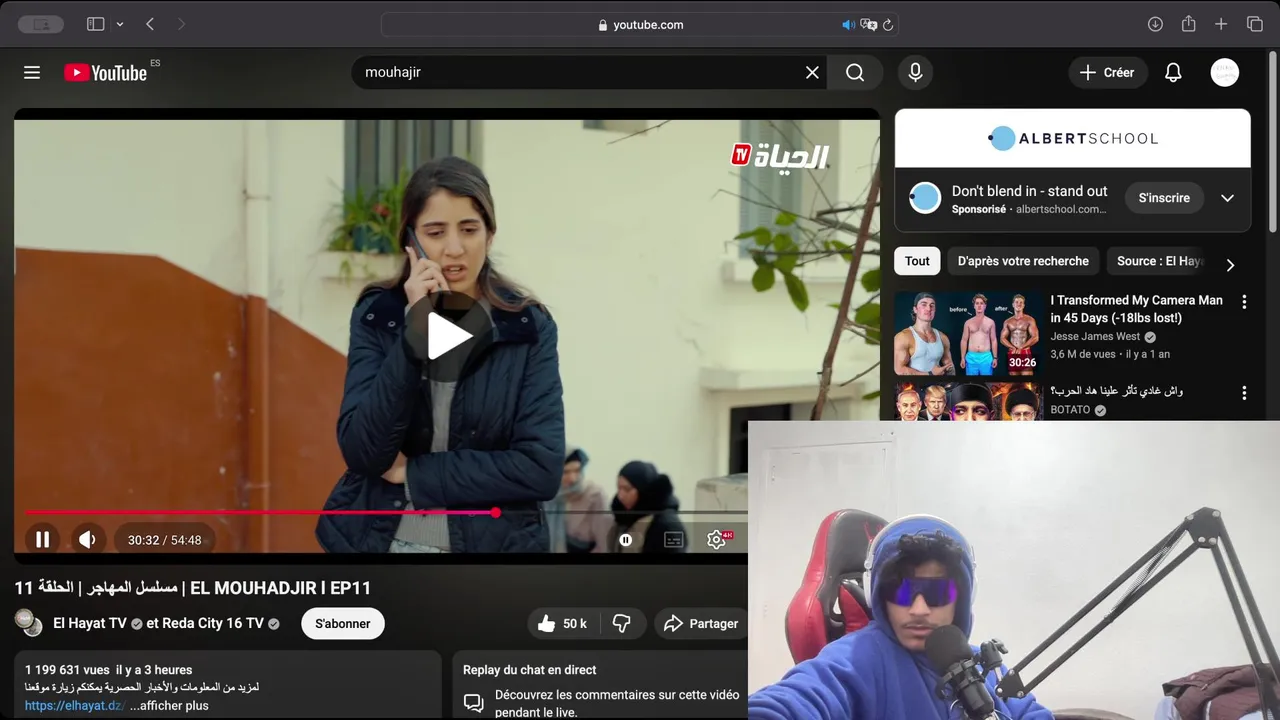The image size is (1280, 720).
Task: Open the El Hayat TV channel avatar
Action: [29, 623]
